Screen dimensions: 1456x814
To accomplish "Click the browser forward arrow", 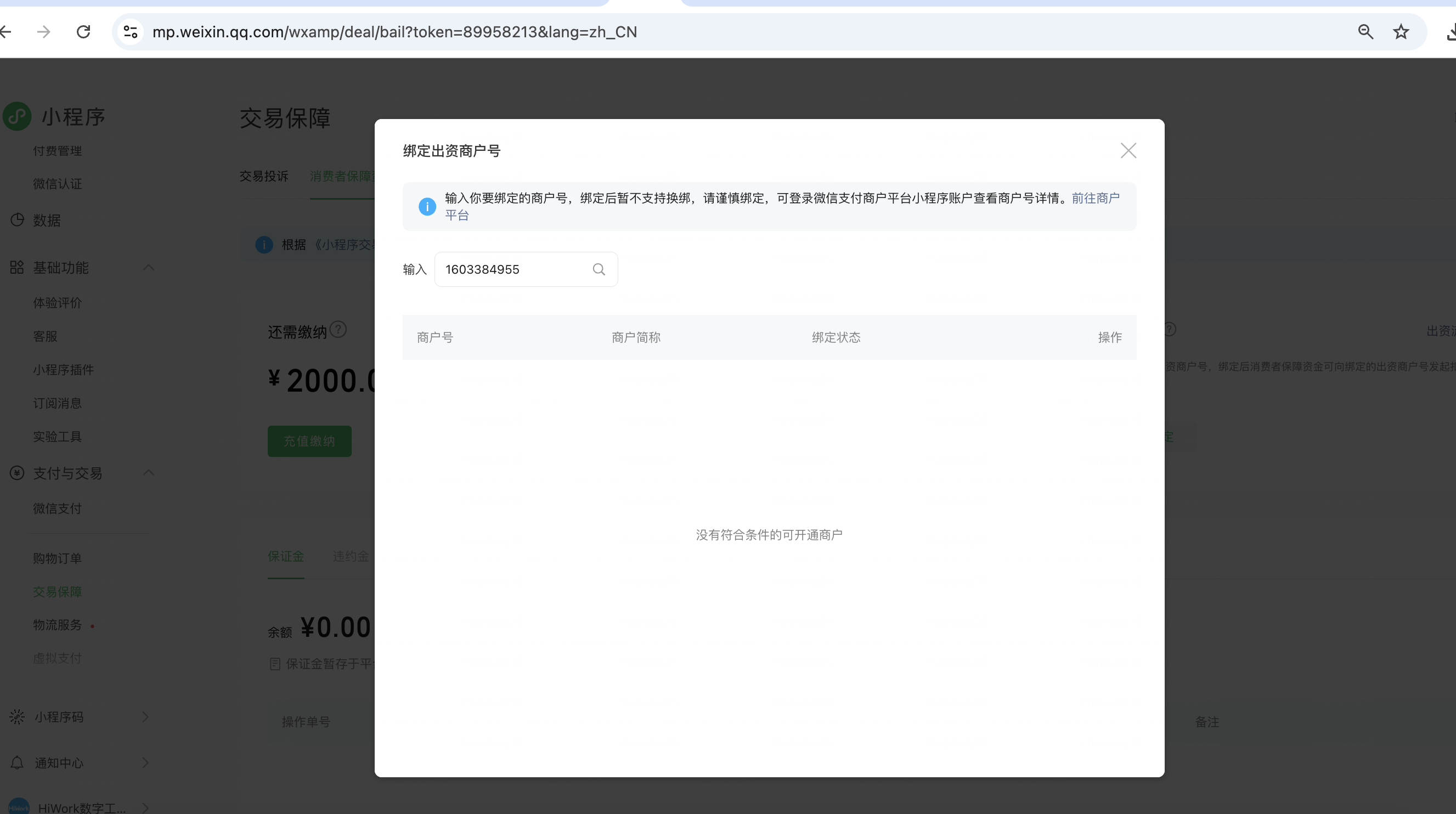I will (x=43, y=32).
